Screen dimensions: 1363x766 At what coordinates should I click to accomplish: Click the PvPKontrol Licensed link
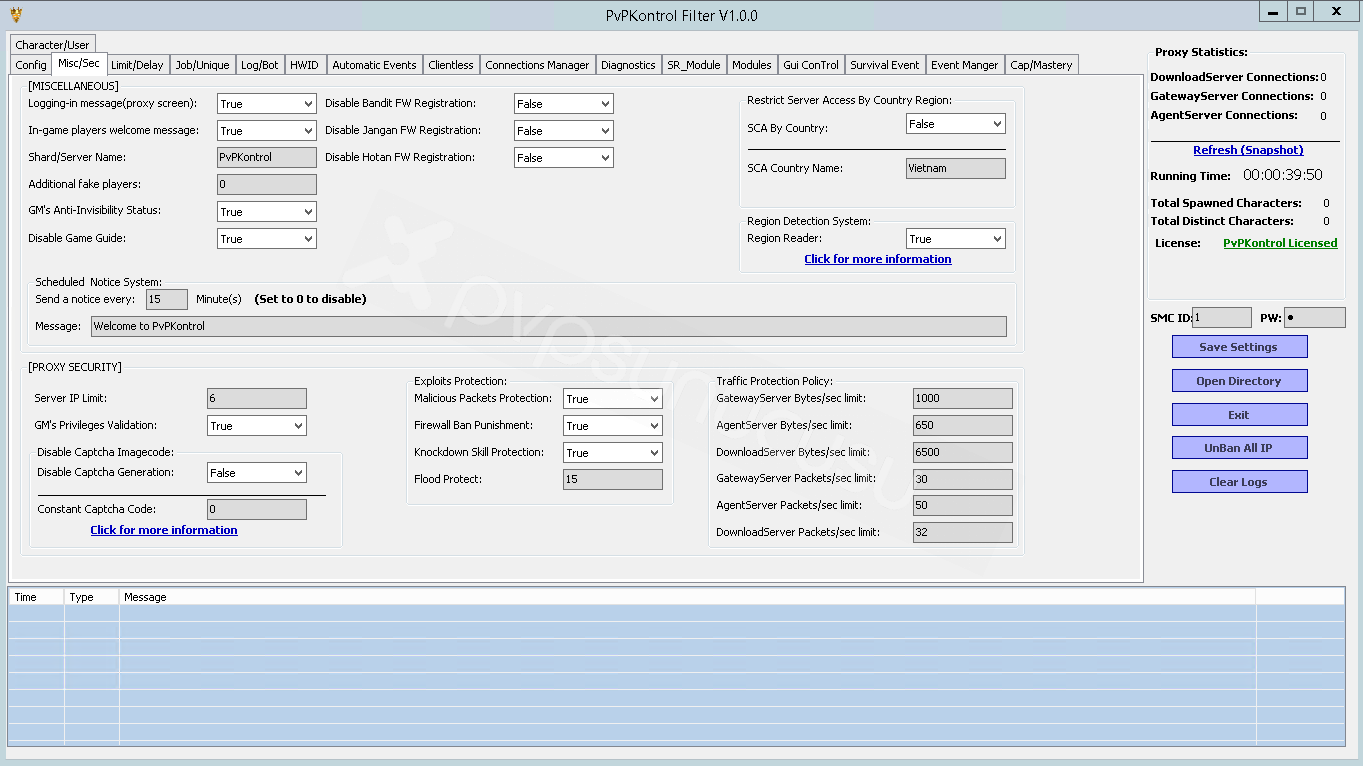click(1280, 243)
